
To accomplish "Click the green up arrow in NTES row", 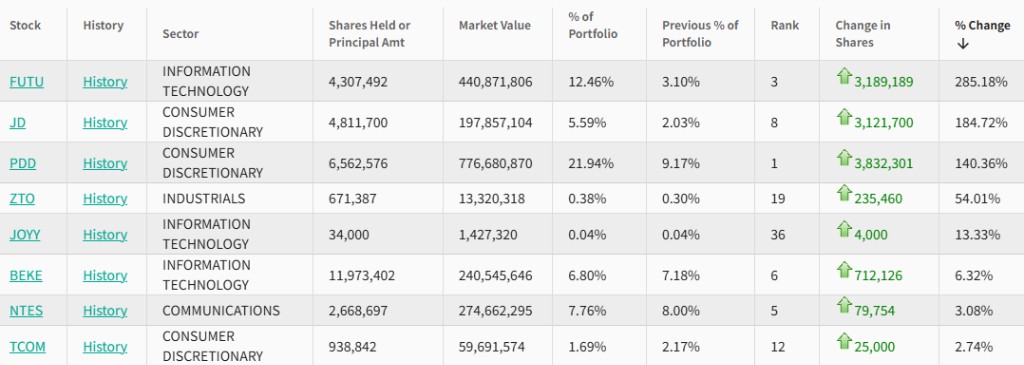I will point(844,305).
